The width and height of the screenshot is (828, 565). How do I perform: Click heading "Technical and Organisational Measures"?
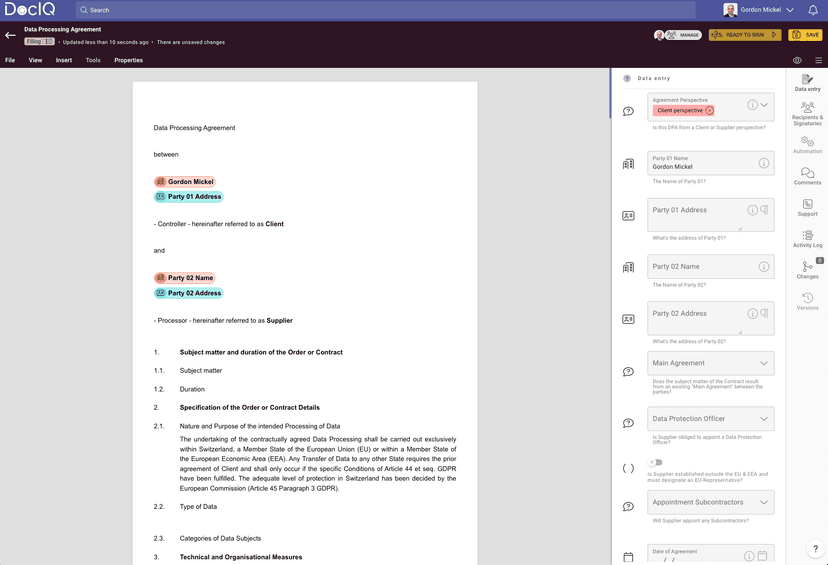(x=241, y=557)
